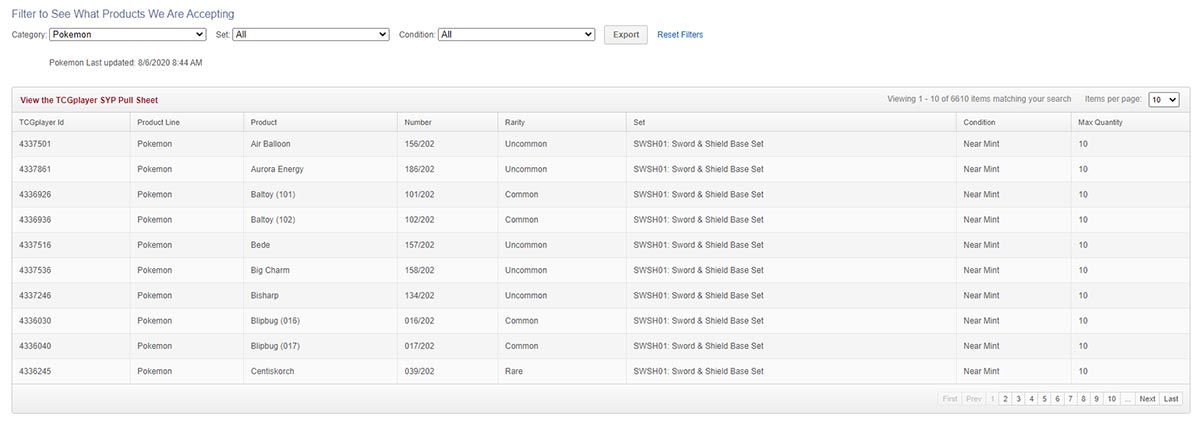The height and width of the screenshot is (426, 1200).
Task: Open the Condition filter dropdown
Action: 517,34
